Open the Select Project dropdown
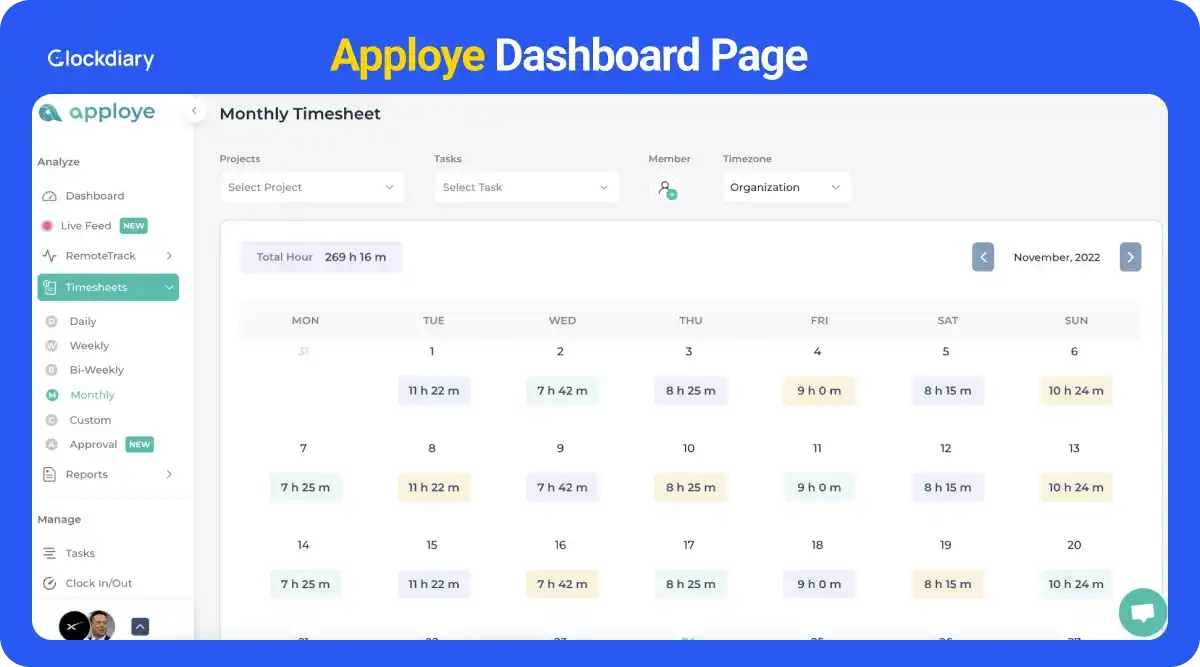The image size is (1200, 667). (x=312, y=187)
